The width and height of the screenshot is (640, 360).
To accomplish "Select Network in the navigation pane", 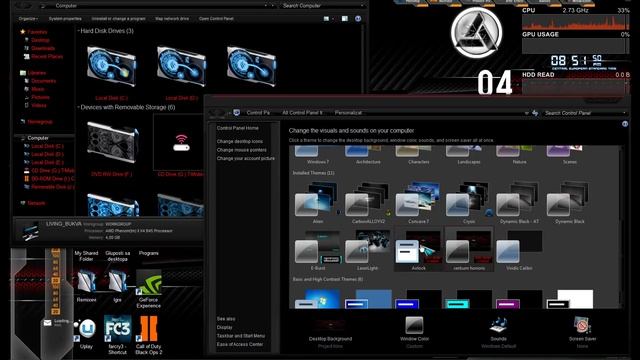I will 36,203.
